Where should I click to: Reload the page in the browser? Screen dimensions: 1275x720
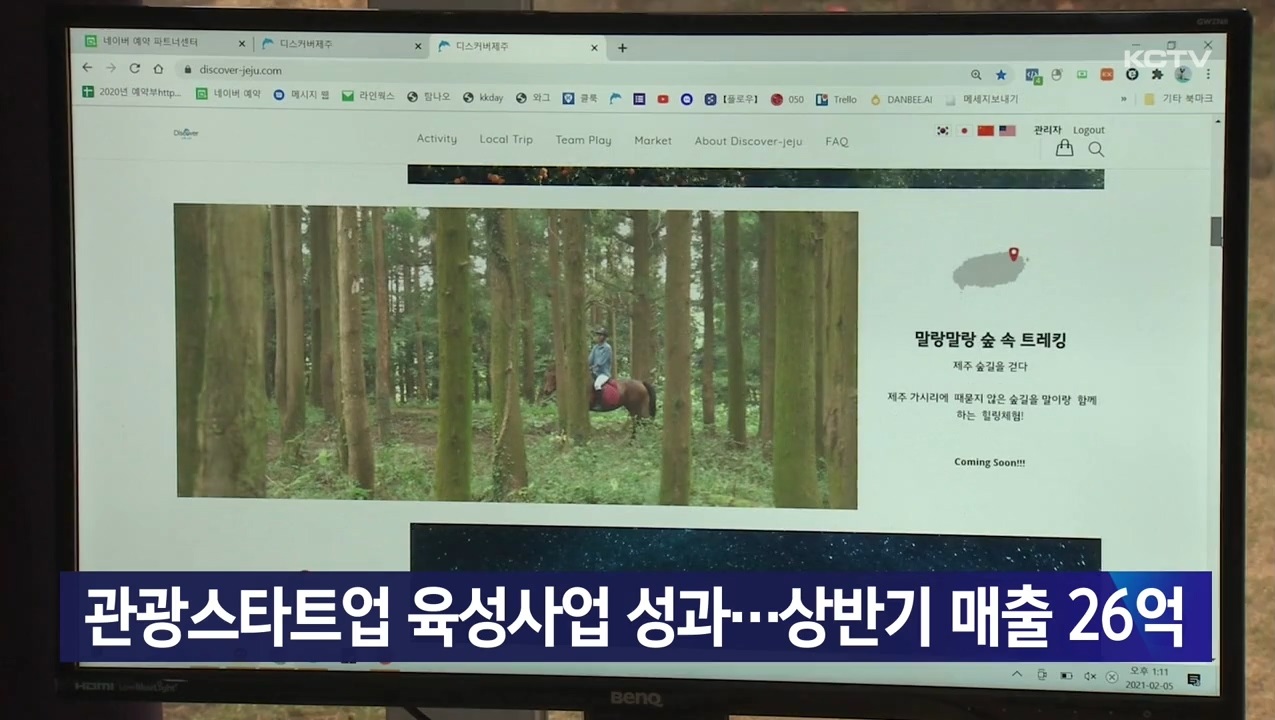tap(134, 69)
